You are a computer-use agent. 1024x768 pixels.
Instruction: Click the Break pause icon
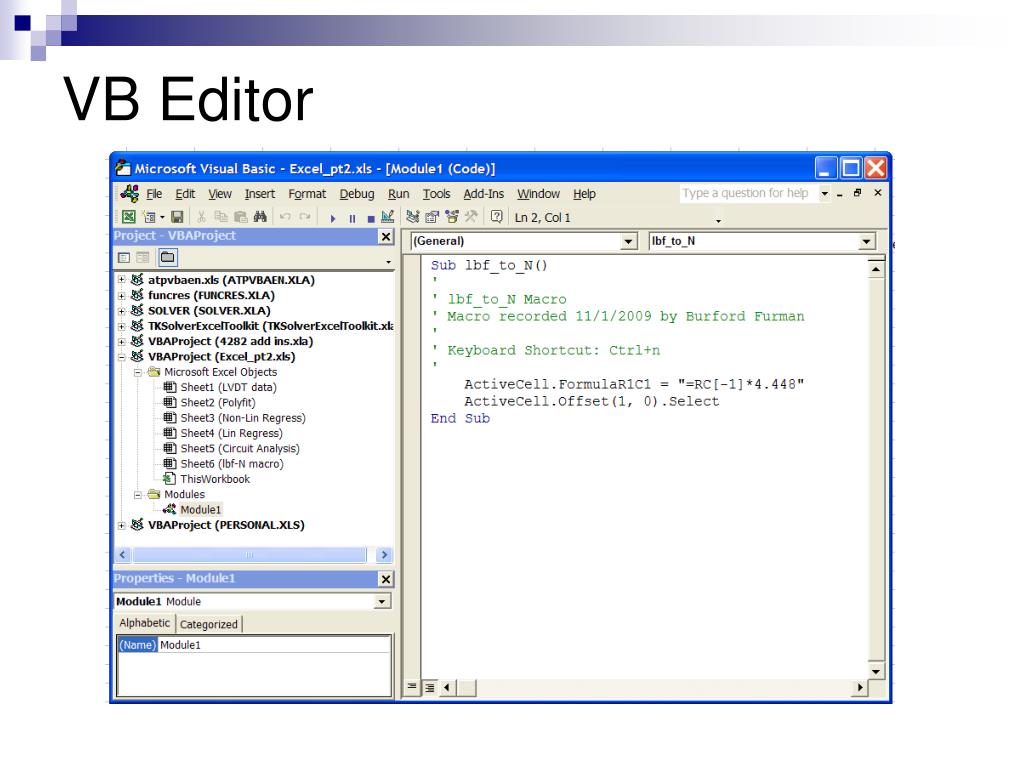tap(352, 218)
